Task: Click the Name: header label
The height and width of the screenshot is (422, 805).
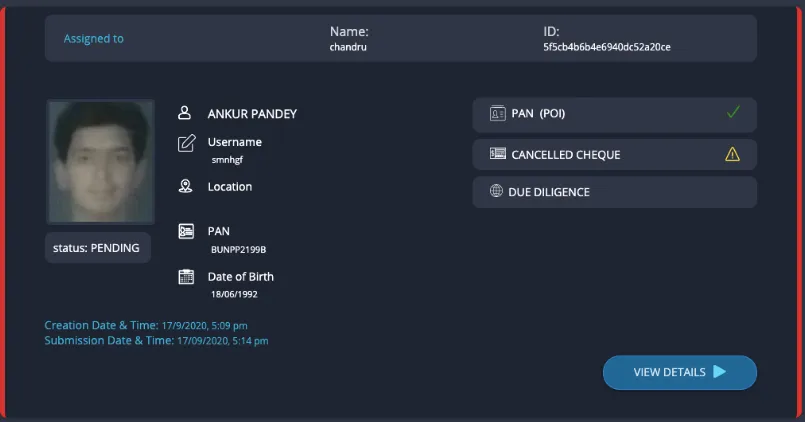Action: [349, 32]
